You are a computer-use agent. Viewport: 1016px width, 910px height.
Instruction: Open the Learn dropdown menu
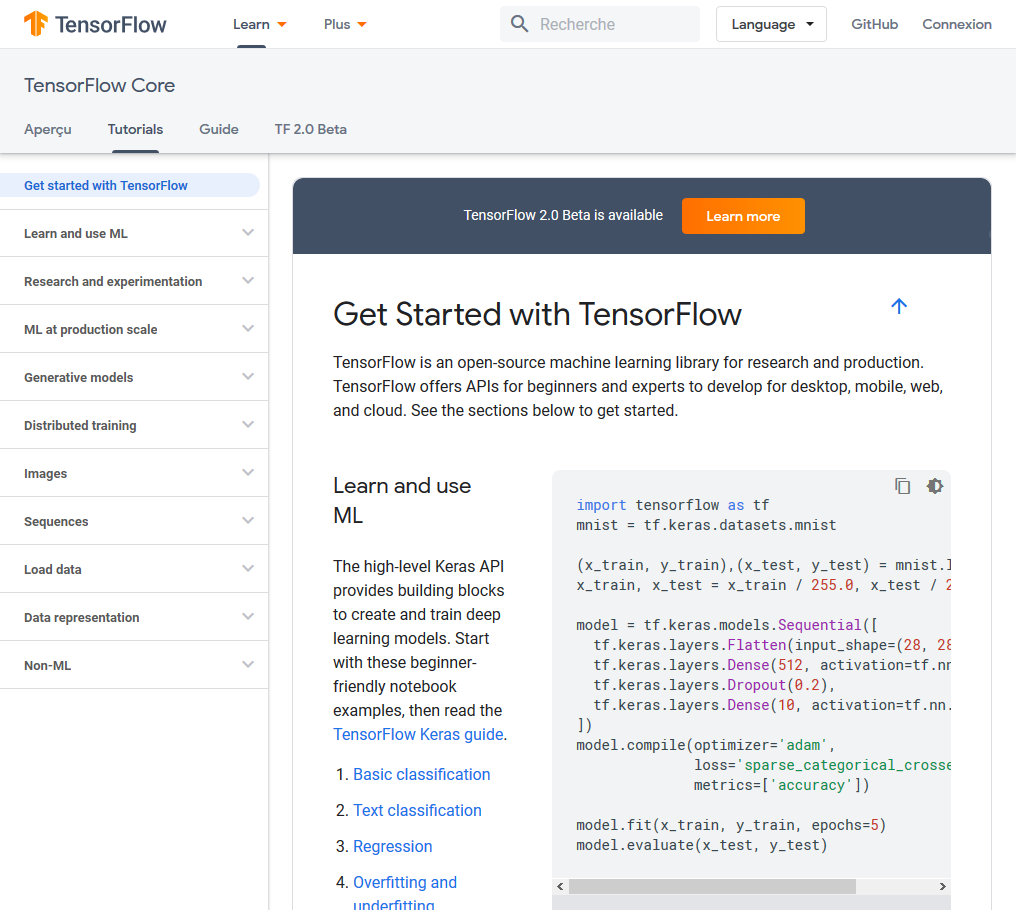point(259,24)
